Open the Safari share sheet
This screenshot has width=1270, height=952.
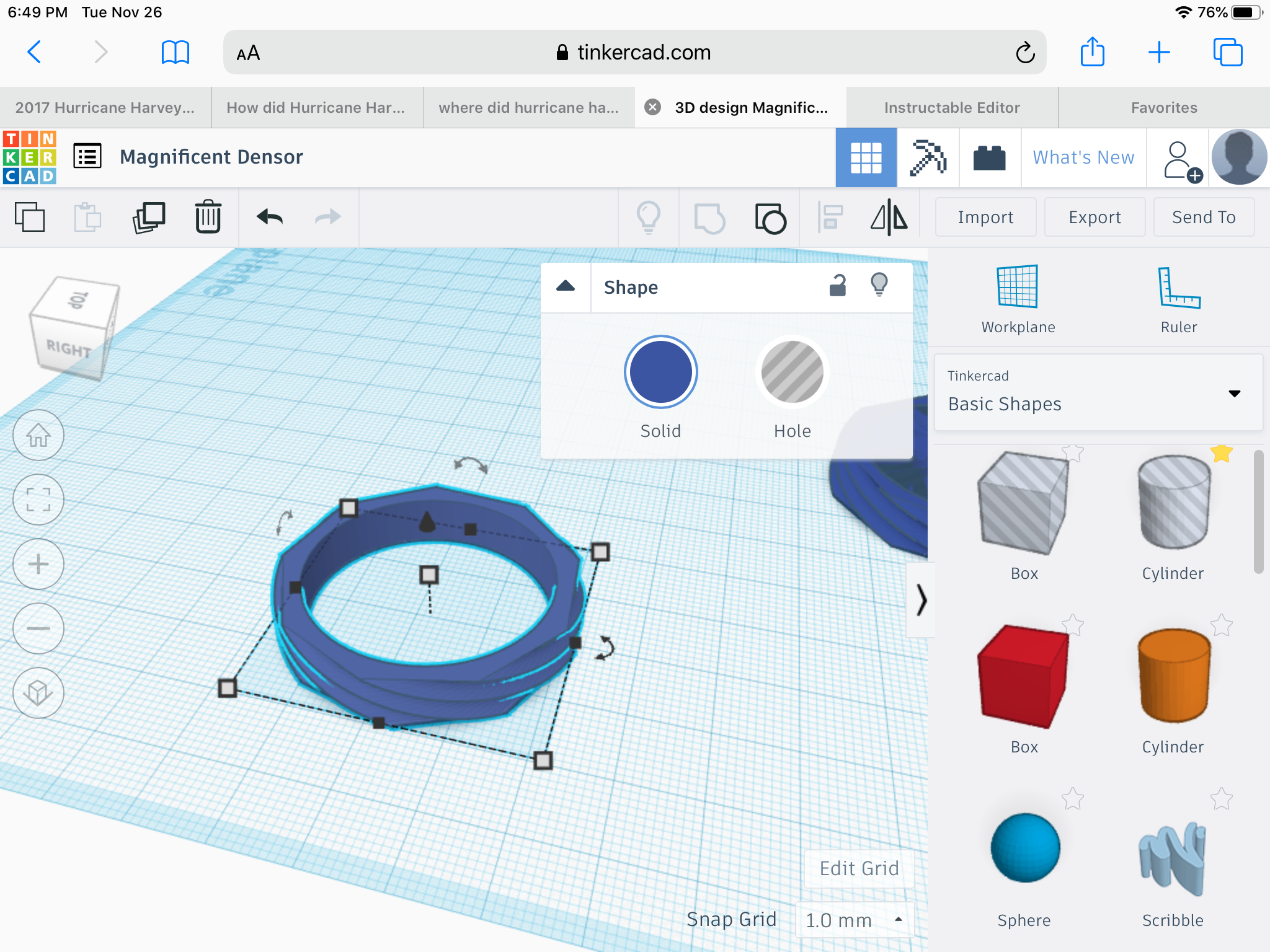tap(1093, 51)
